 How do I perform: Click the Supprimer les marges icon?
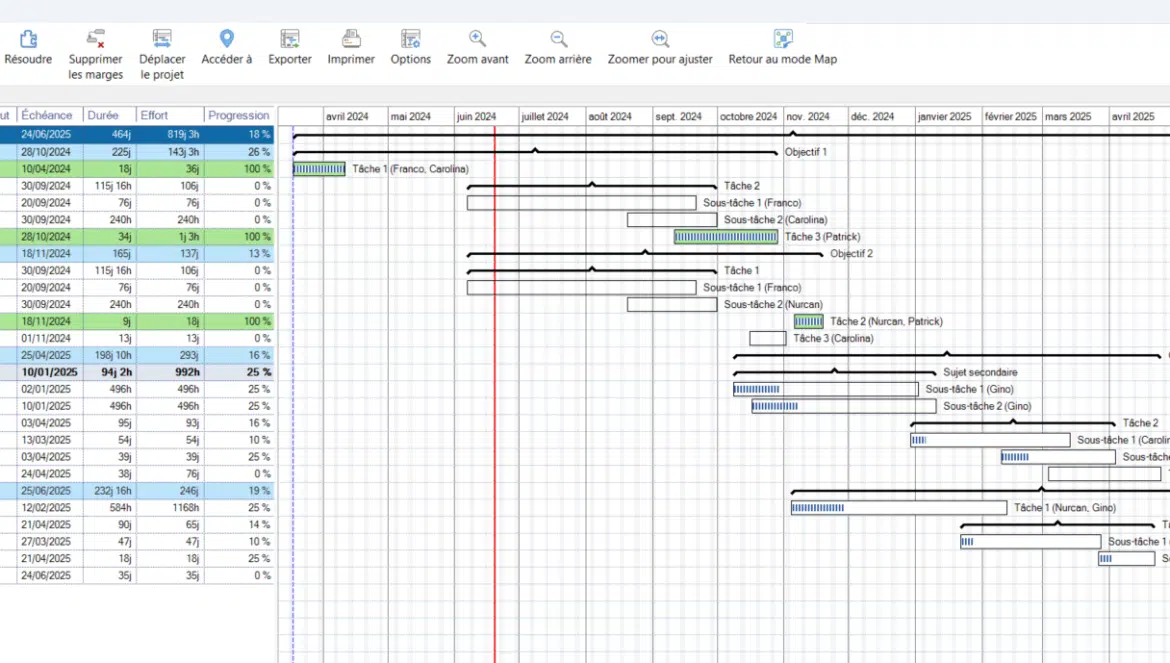(96, 39)
